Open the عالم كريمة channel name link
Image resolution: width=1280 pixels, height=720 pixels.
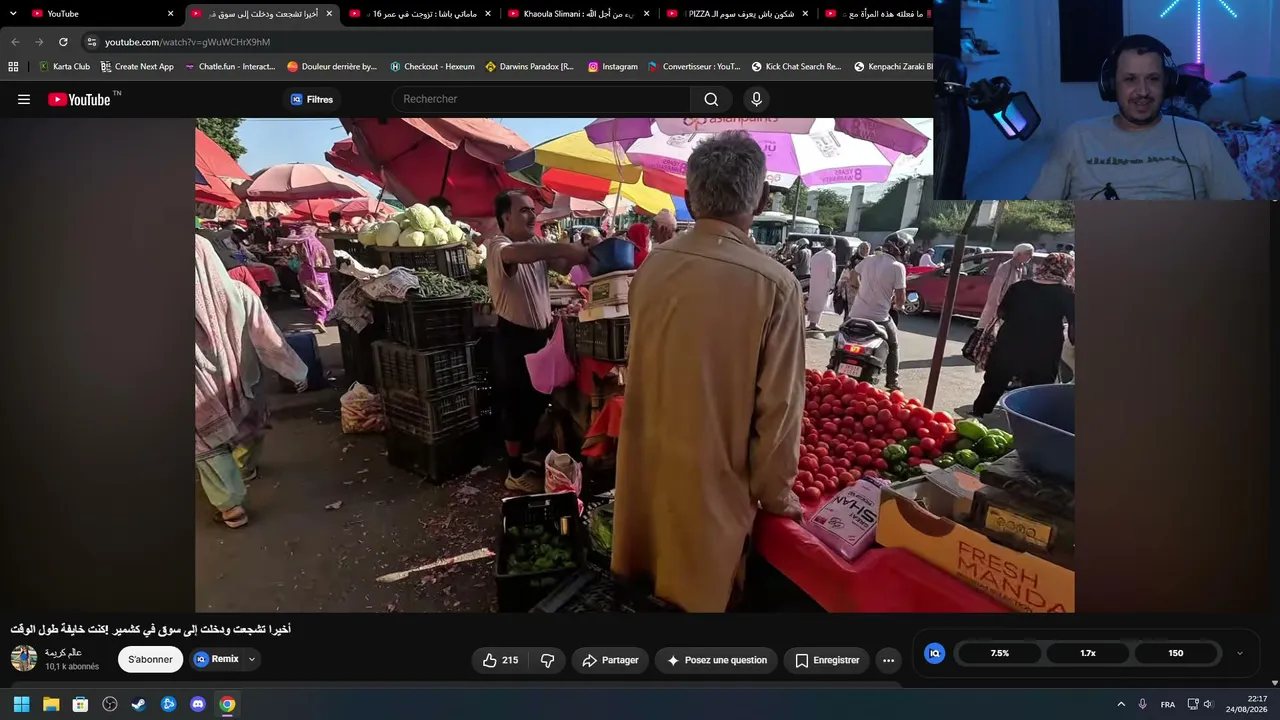pyautogui.click(x=63, y=652)
